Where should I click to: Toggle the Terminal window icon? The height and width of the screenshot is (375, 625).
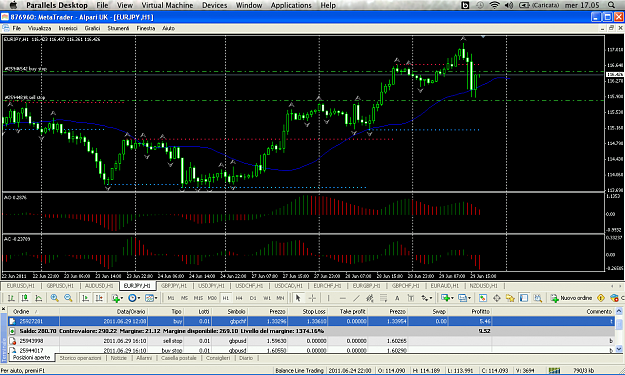pyautogui.click(x=524, y=298)
